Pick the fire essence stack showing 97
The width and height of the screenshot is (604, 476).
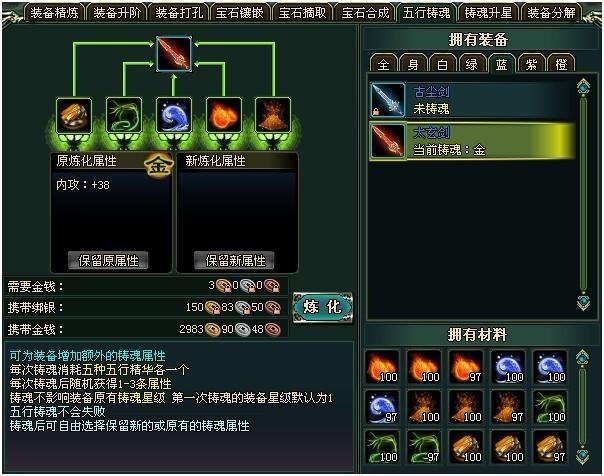(466, 367)
